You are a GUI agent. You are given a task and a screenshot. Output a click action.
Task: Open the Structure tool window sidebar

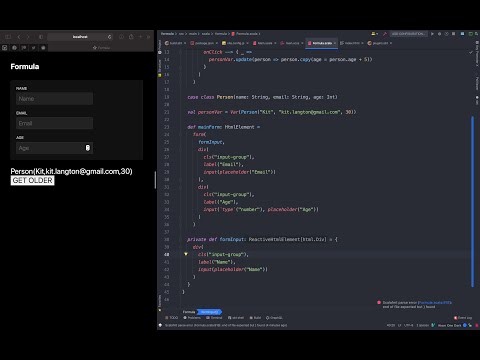coord(160,67)
